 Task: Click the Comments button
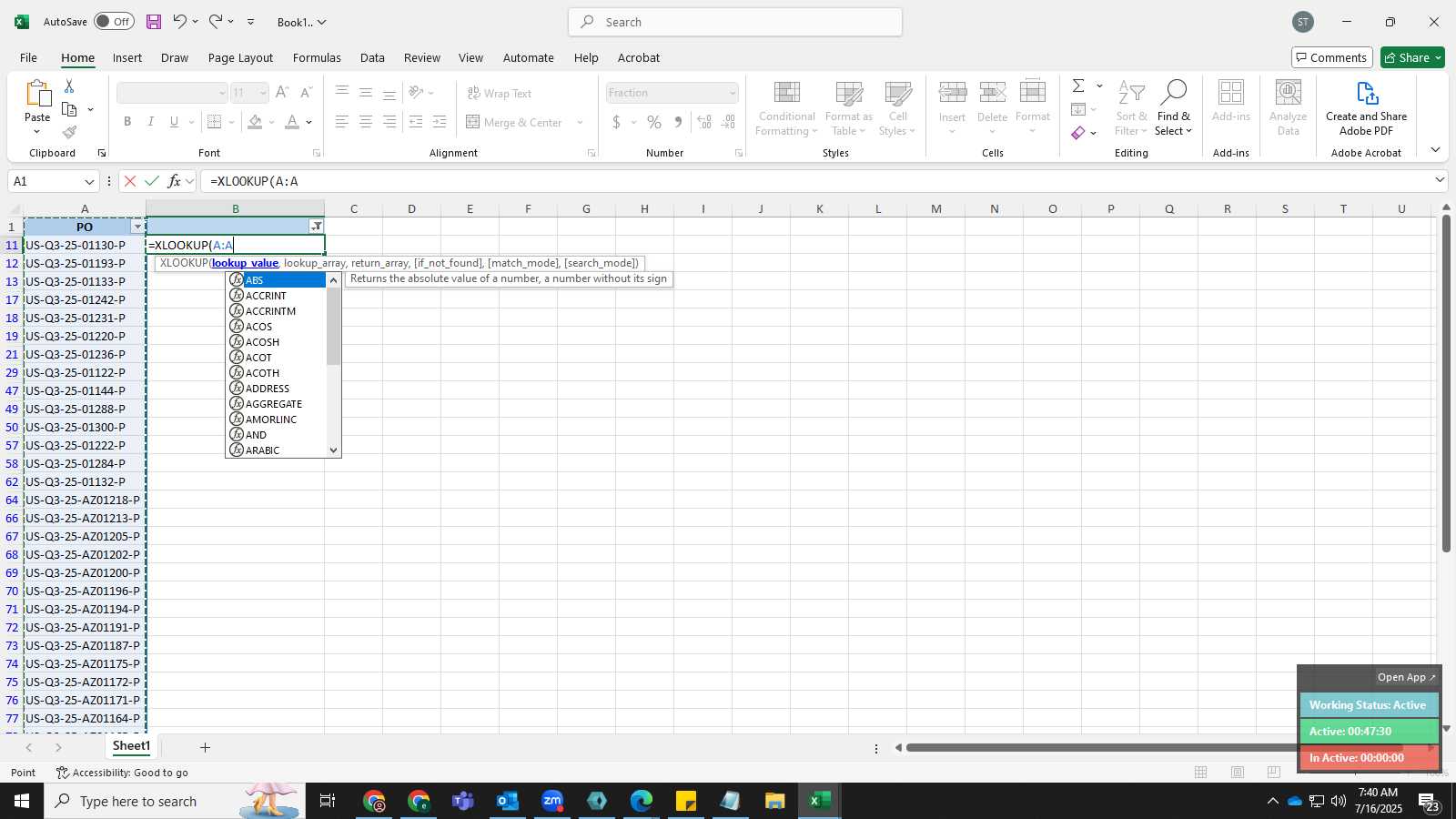pyautogui.click(x=1331, y=57)
